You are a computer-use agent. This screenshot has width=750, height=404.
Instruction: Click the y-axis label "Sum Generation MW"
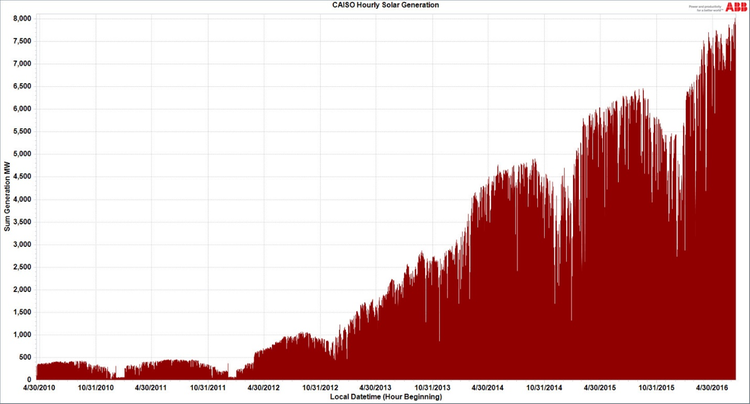click(7, 197)
